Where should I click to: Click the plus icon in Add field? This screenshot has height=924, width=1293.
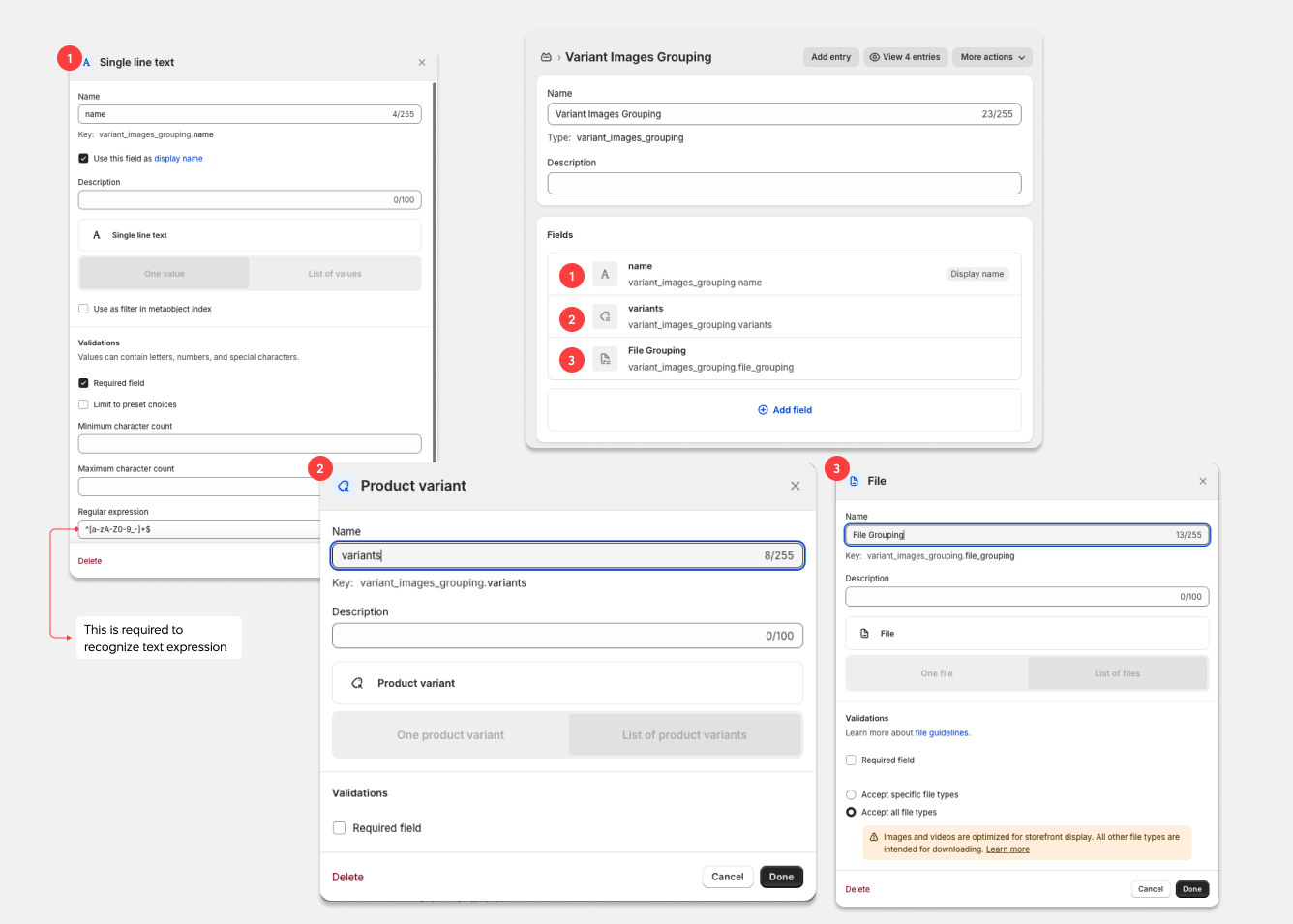click(763, 410)
